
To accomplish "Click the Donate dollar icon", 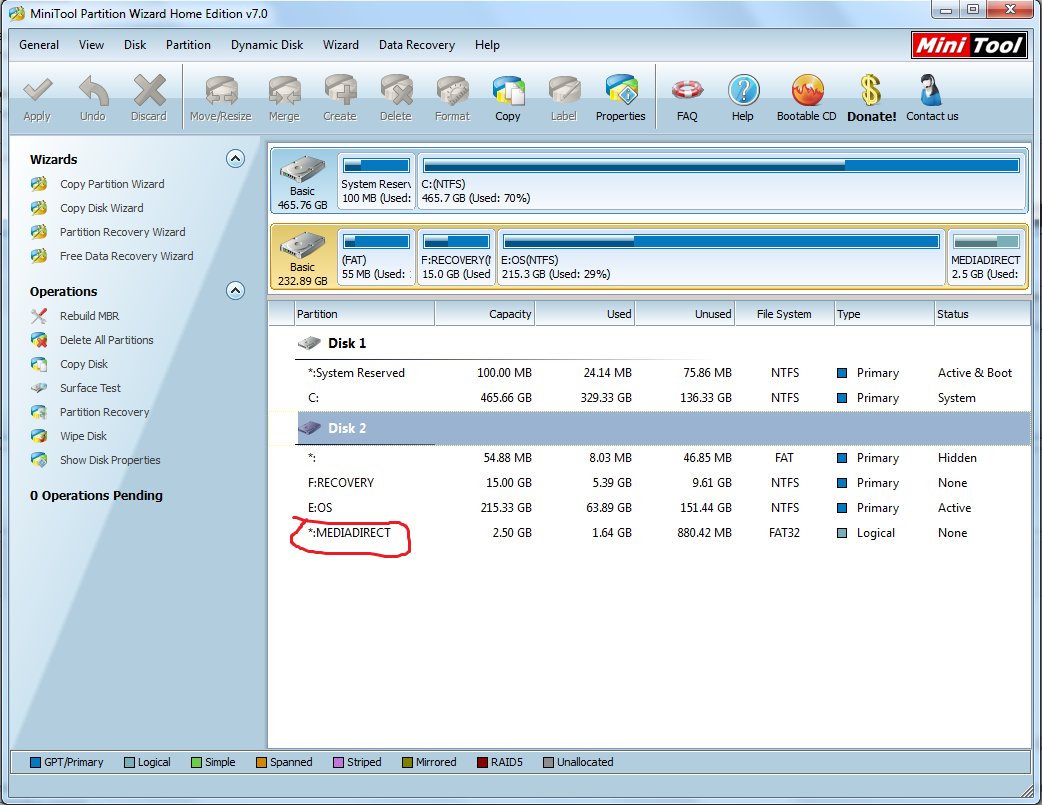I will [871, 98].
